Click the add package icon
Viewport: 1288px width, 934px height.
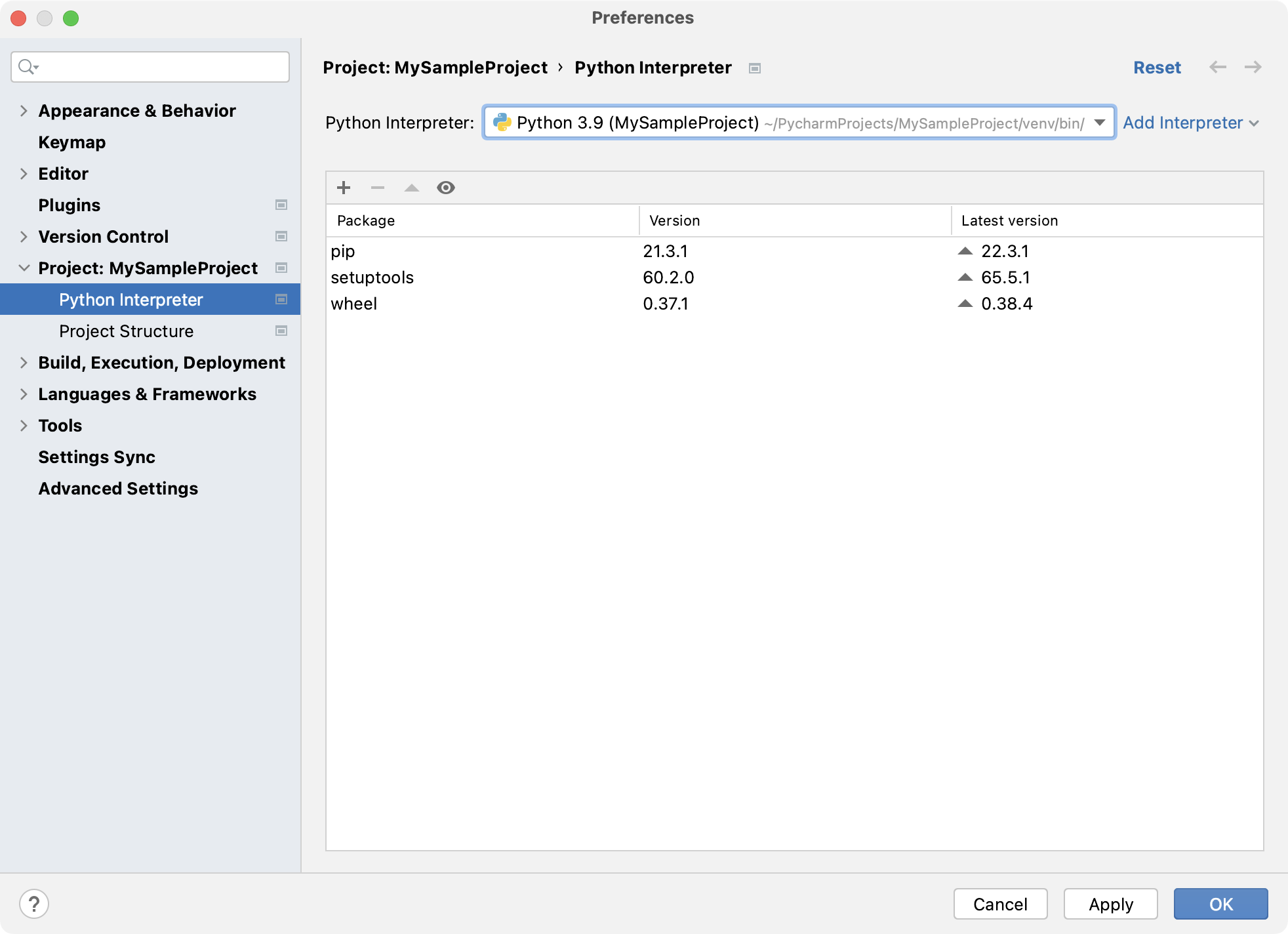pyautogui.click(x=344, y=187)
